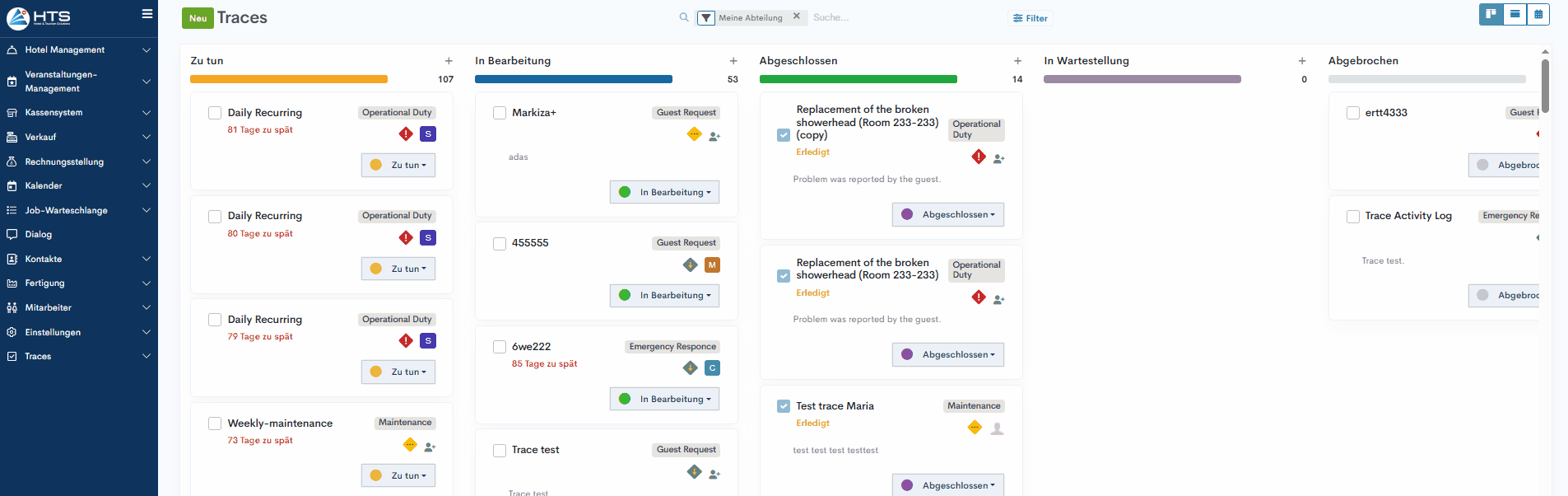Open Zu tun status dropdown on first card

pyautogui.click(x=398, y=165)
